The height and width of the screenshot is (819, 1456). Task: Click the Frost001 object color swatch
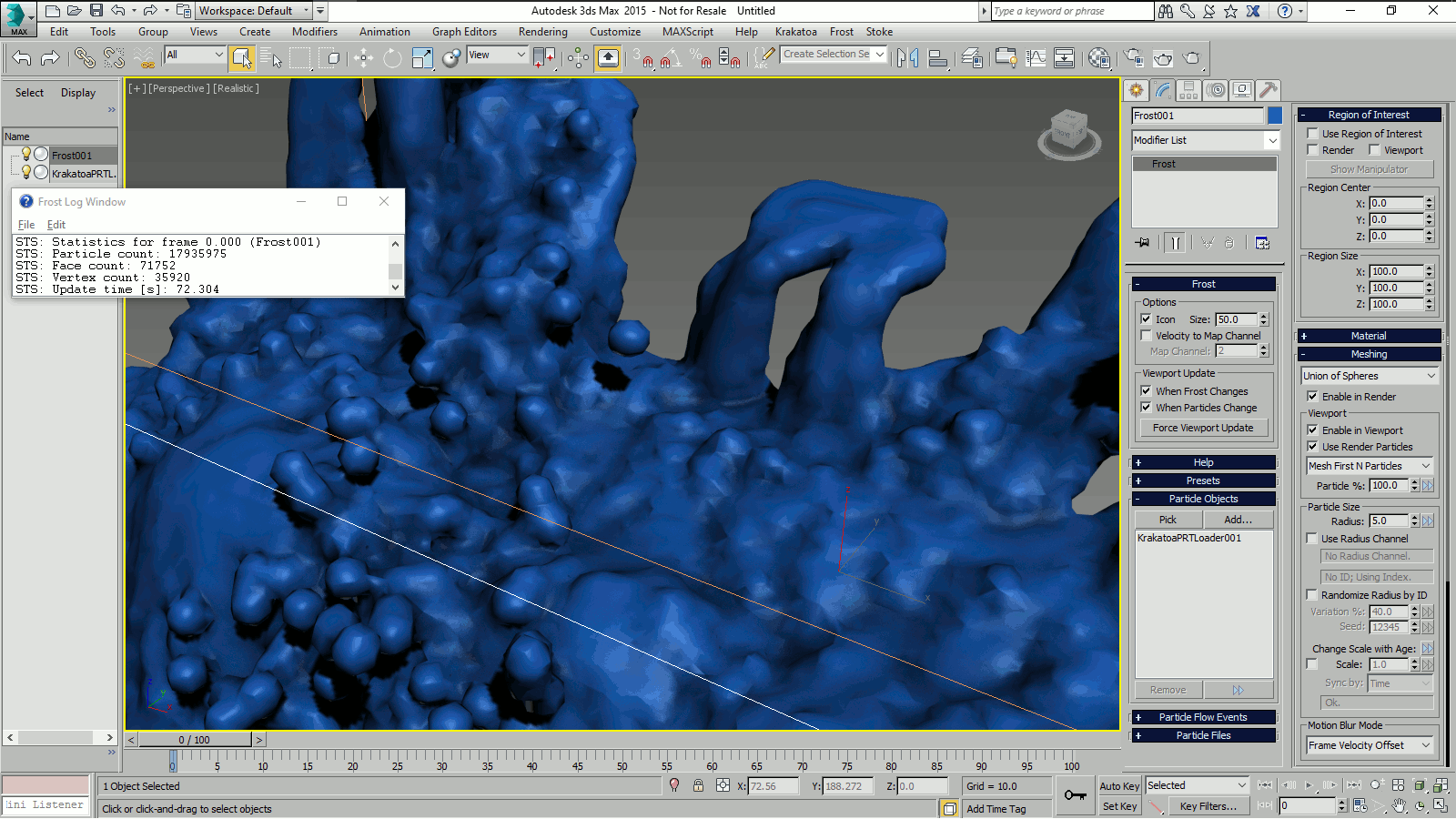pyautogui.click(x=1275, y=116)
